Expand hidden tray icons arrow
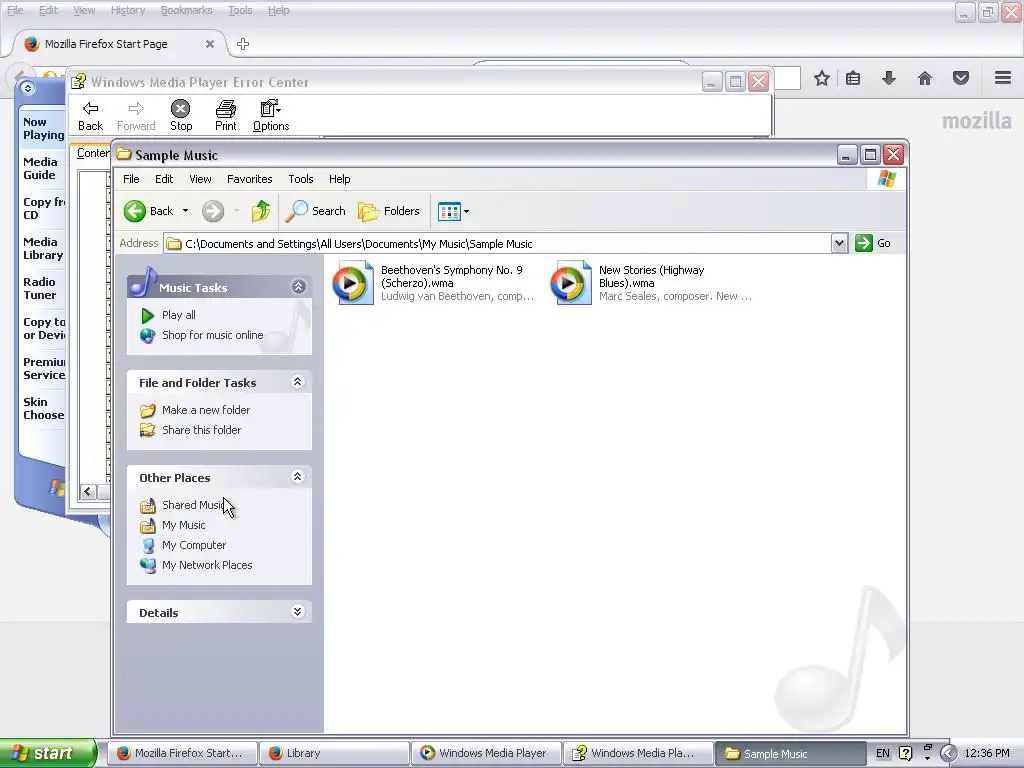The height and width of the screenshot is (768, 1024). (948, 753)
